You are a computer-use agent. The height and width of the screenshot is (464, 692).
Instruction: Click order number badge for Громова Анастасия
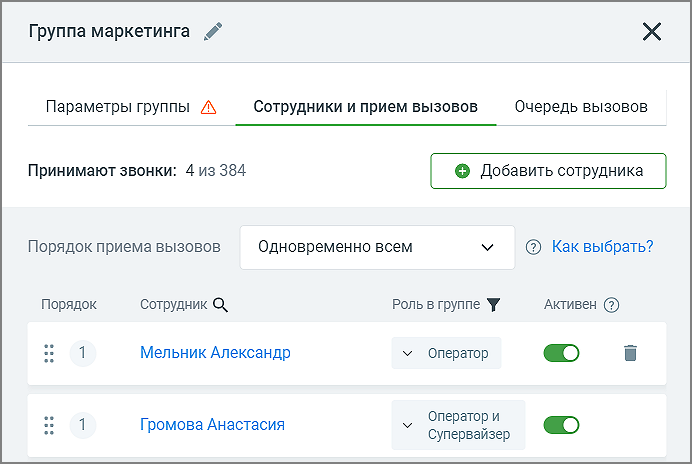tap(83, 425)
